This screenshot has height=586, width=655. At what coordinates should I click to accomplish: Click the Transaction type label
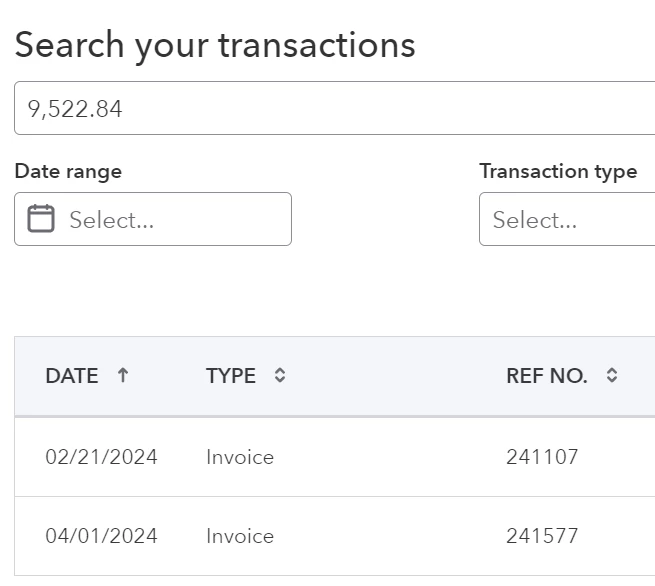558,172
